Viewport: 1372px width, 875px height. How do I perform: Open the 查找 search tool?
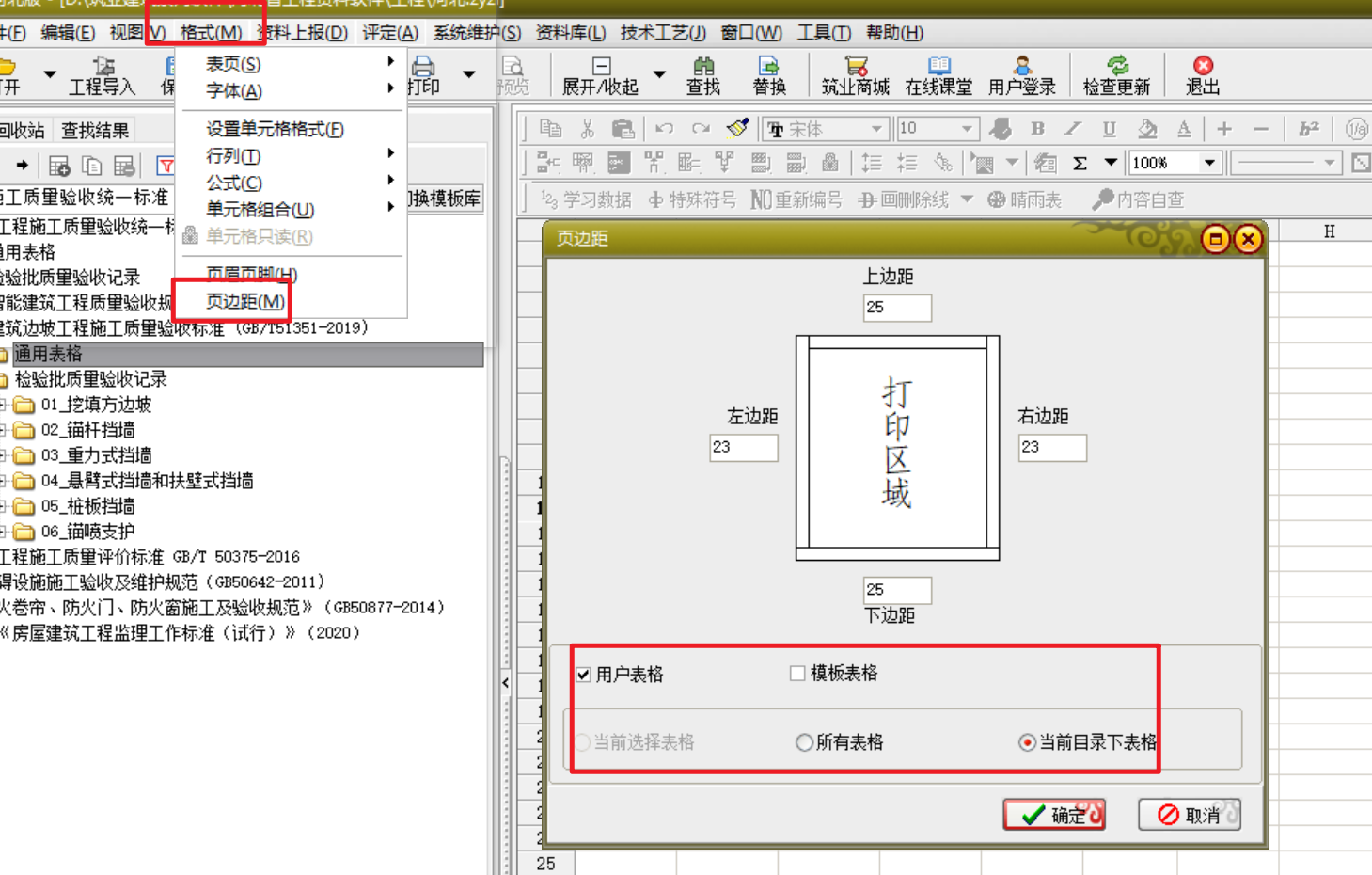703,76
